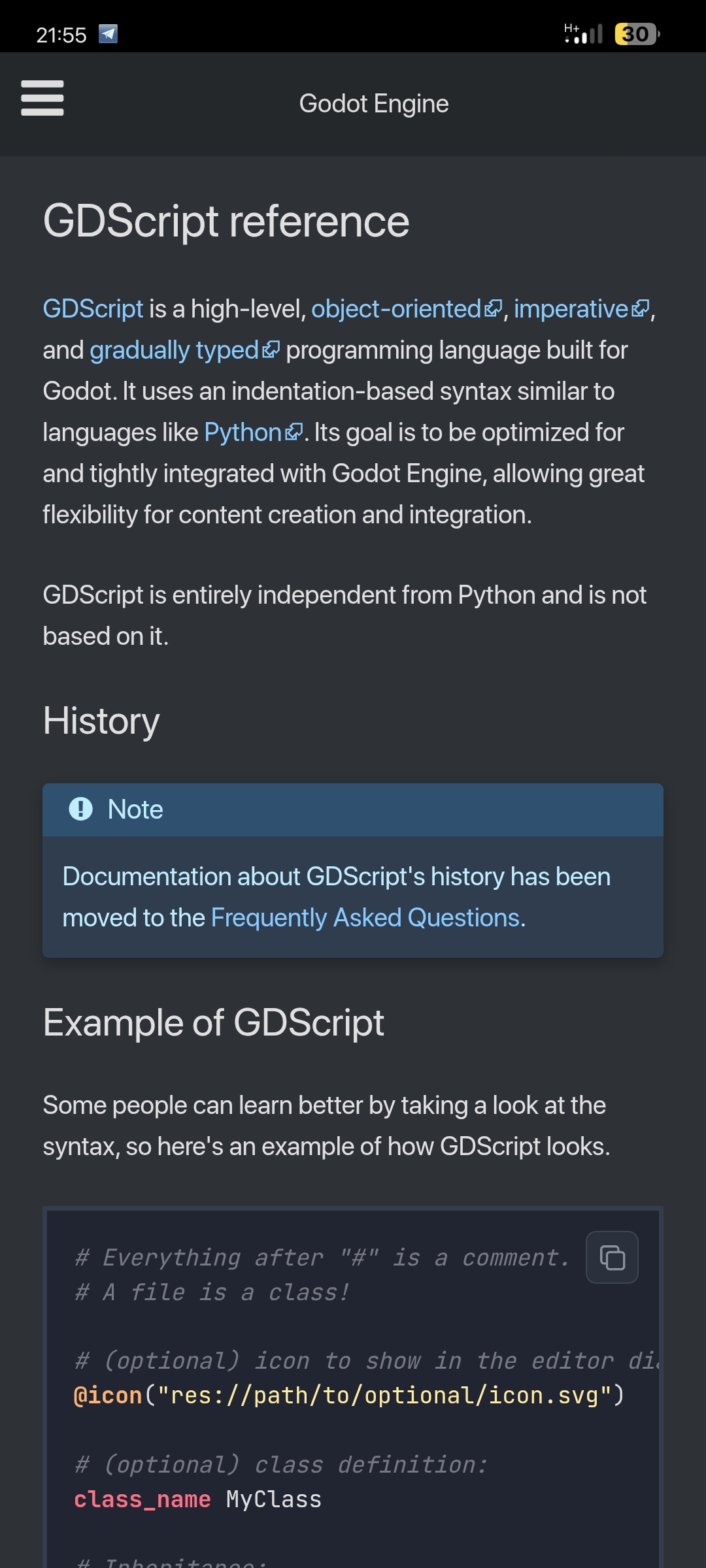This screenshot has width=706, height=1568.
Task: Tap the Godot Engine header title
Action: (374, 104)
